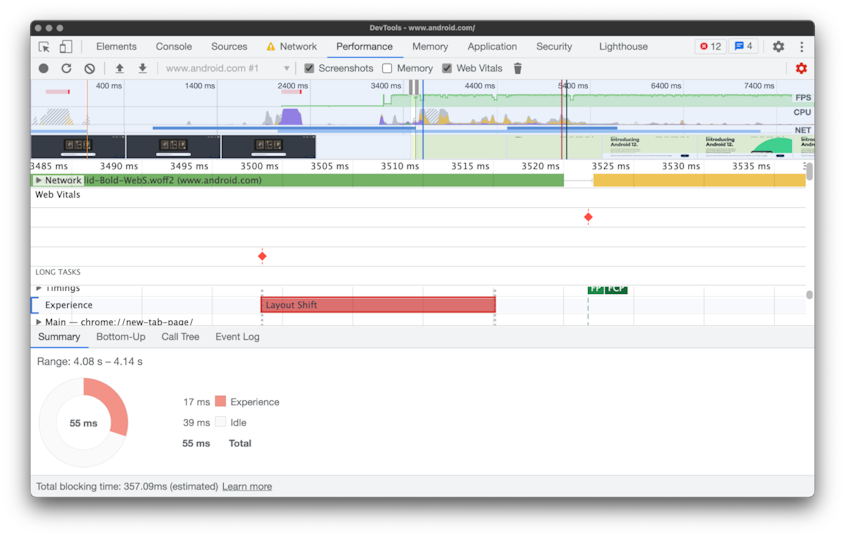Save profile with the download arrow
Viewport: 845px width, 537px height.
click(143, 69)
